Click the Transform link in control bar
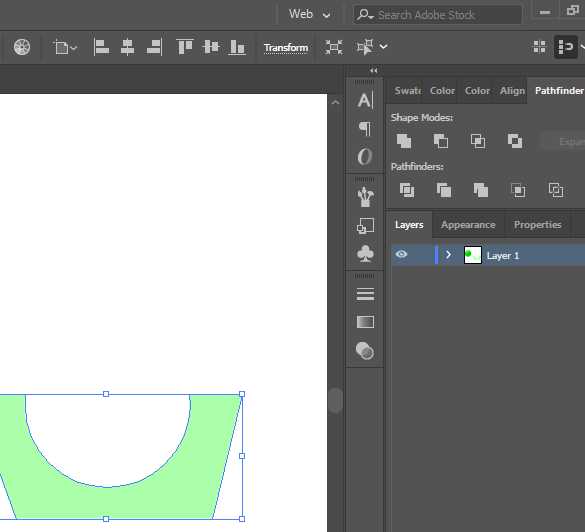585x532 pixels. [x=286, y=48]
